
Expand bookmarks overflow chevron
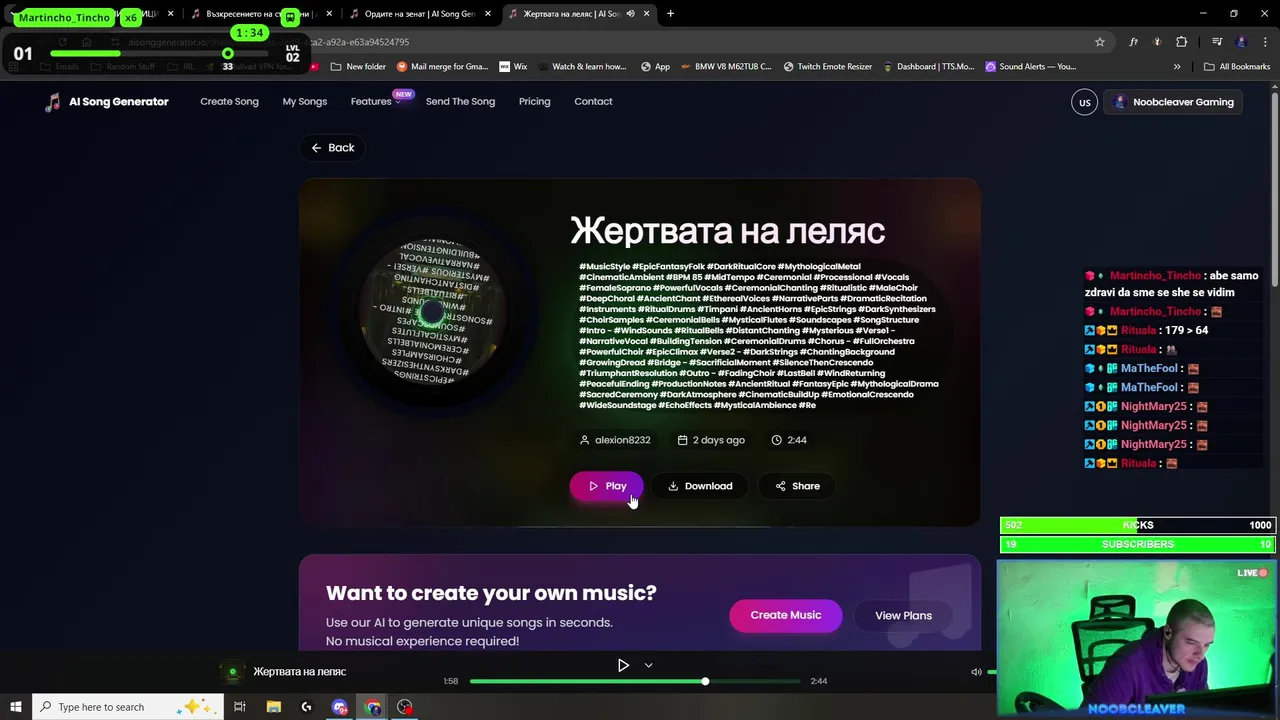pos(1177,67)
